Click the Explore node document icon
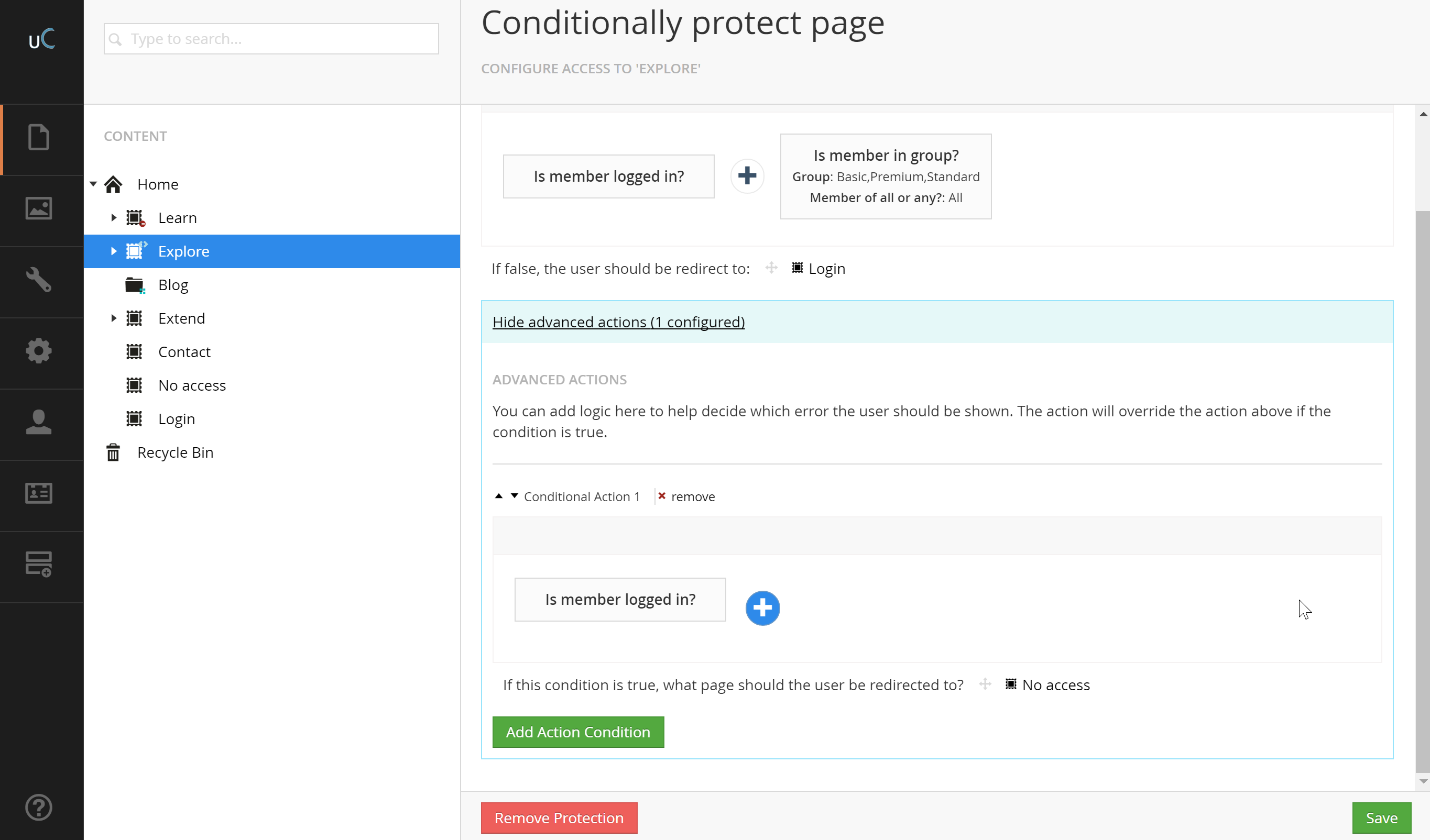Image resolution: width=1430 pixels, height=840 pixels. coord(135,251)
